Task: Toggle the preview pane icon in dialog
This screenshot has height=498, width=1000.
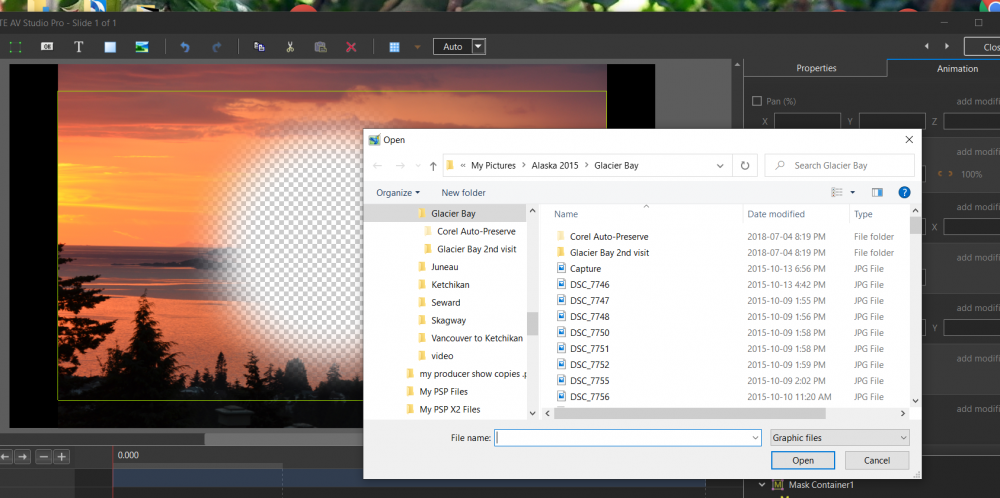Action: tap(877, 192)
